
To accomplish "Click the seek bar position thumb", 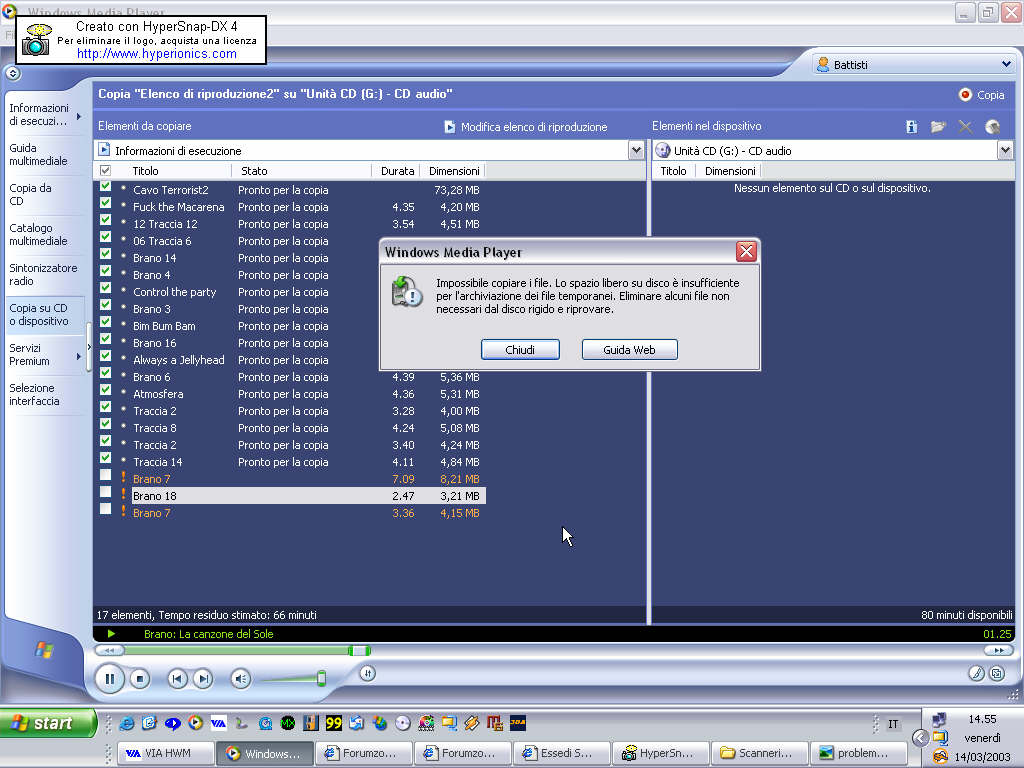I will [x=359, y=650].
